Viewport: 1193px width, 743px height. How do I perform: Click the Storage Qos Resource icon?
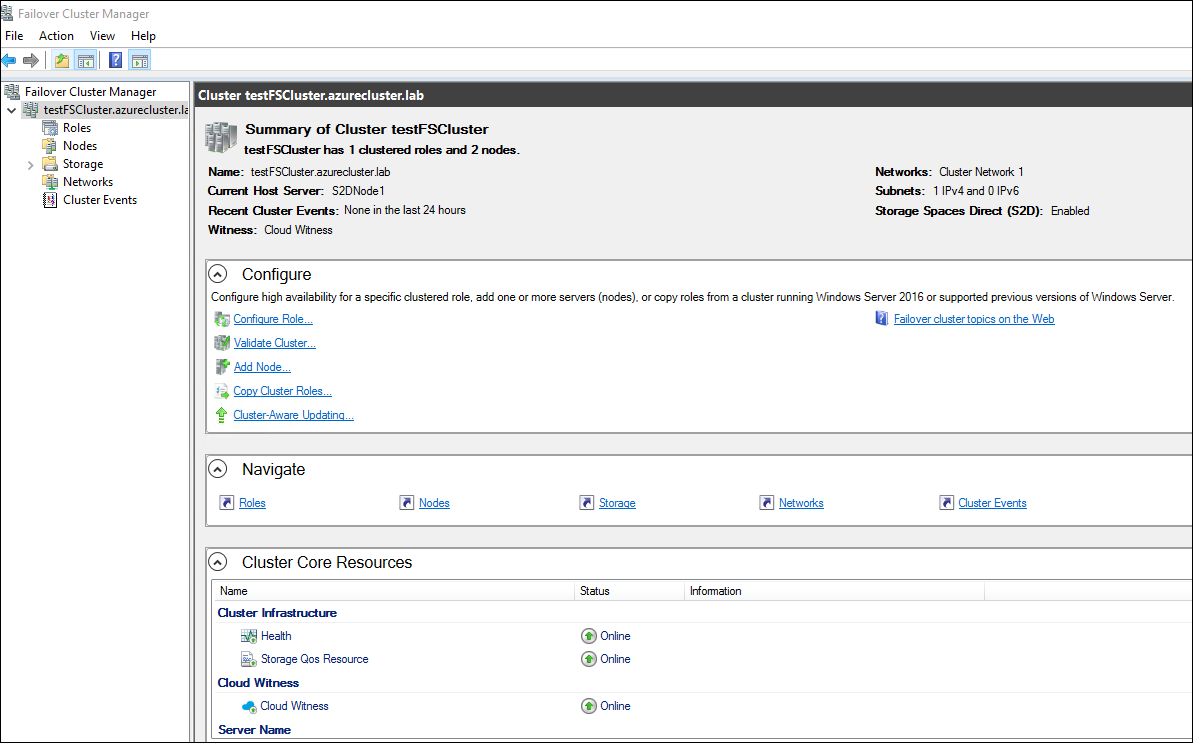pyautogui.click(x=249, y=659)
